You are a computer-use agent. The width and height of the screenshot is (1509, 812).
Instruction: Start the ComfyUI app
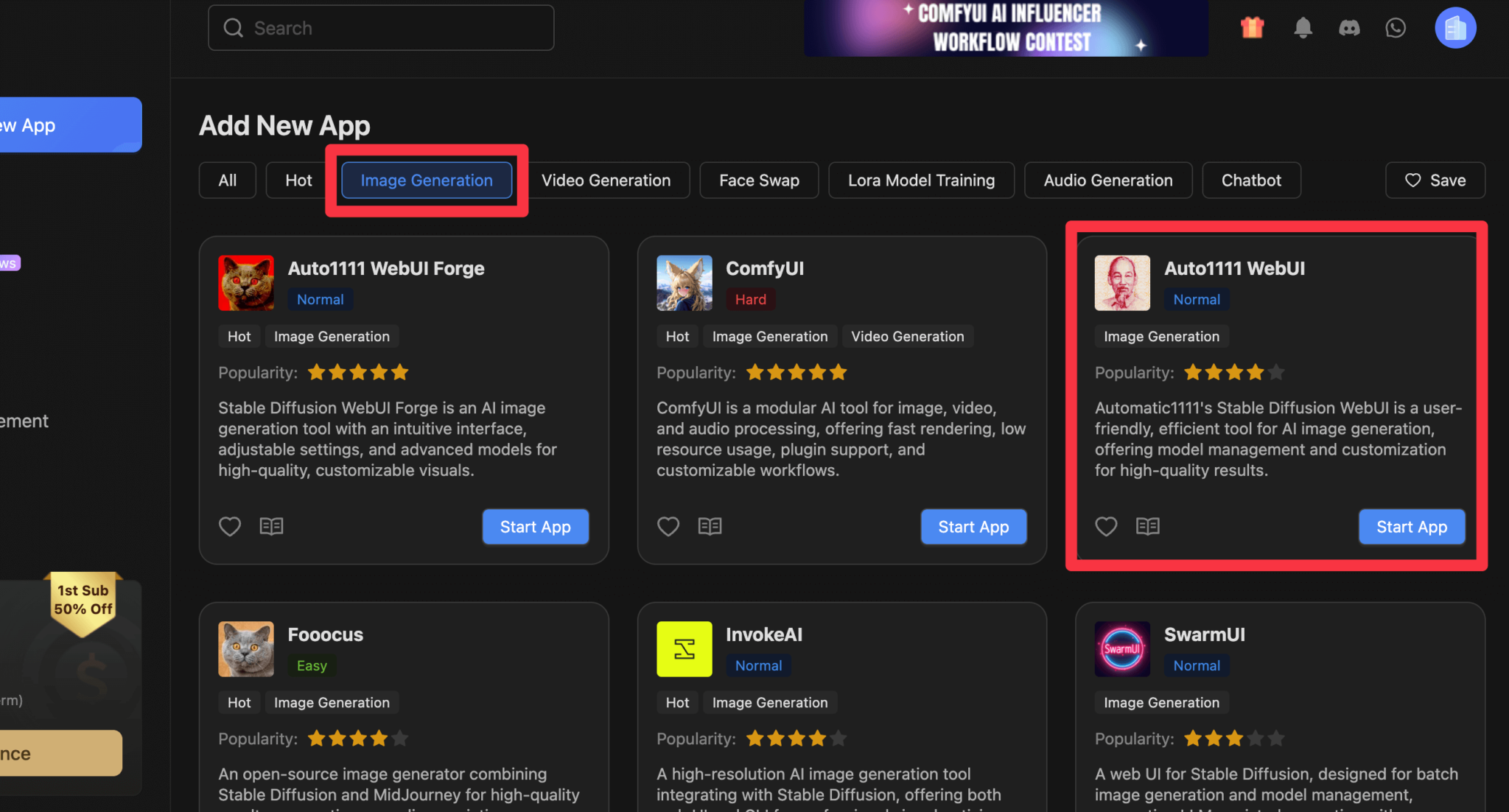click(973, 527)
